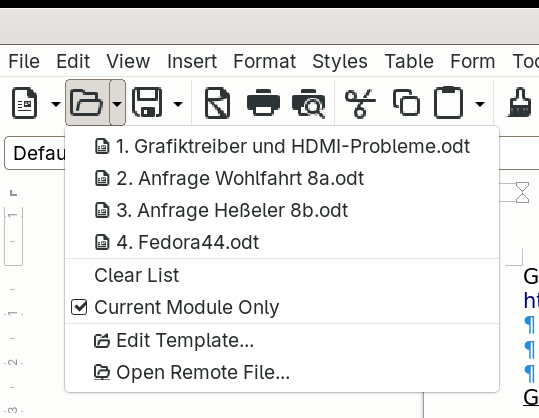Click the Print icon
The height and width of the screenshot is (418, 539).
(263, 103)
